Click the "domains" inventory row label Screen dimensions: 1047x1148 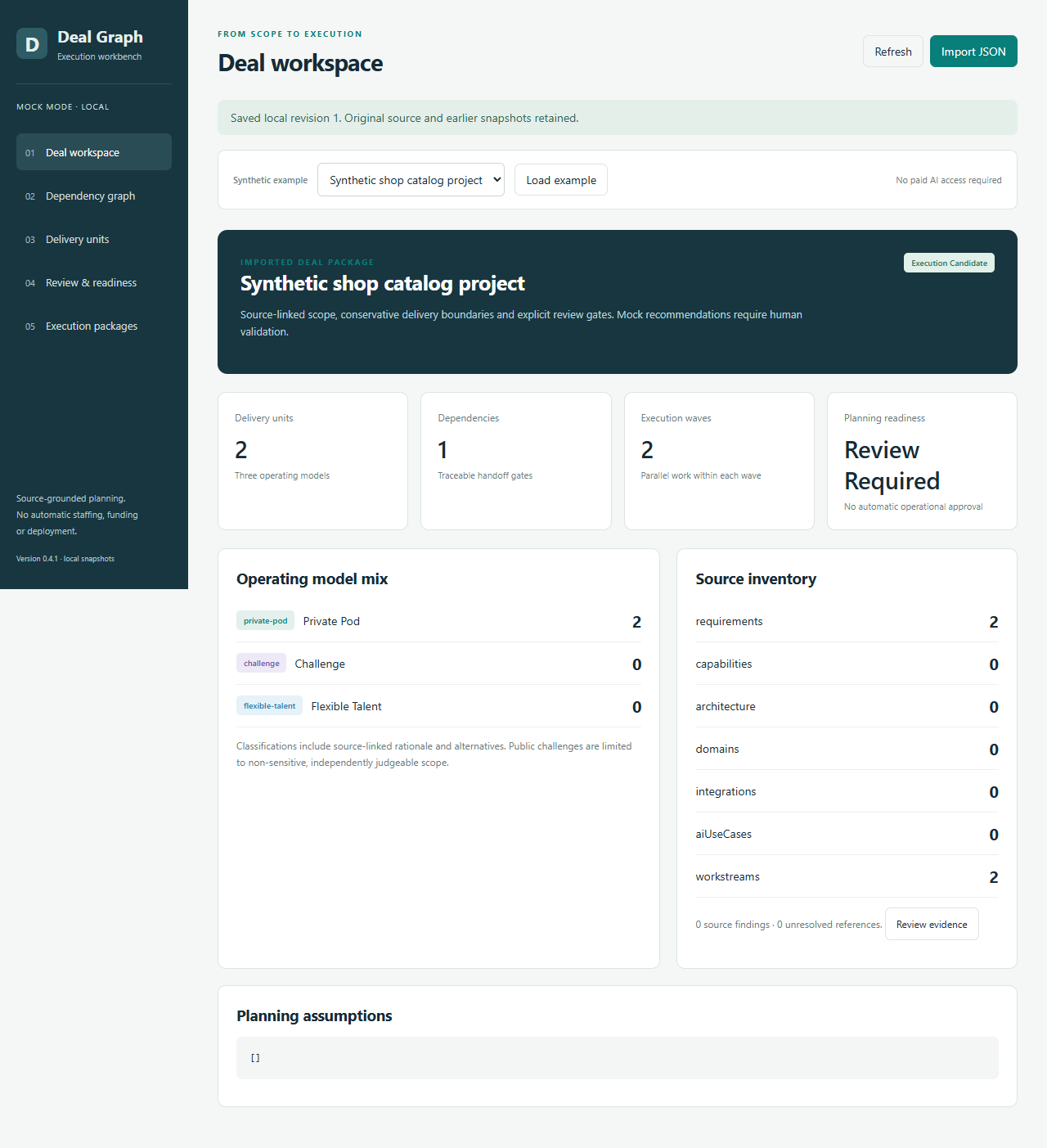coord(717,749)
